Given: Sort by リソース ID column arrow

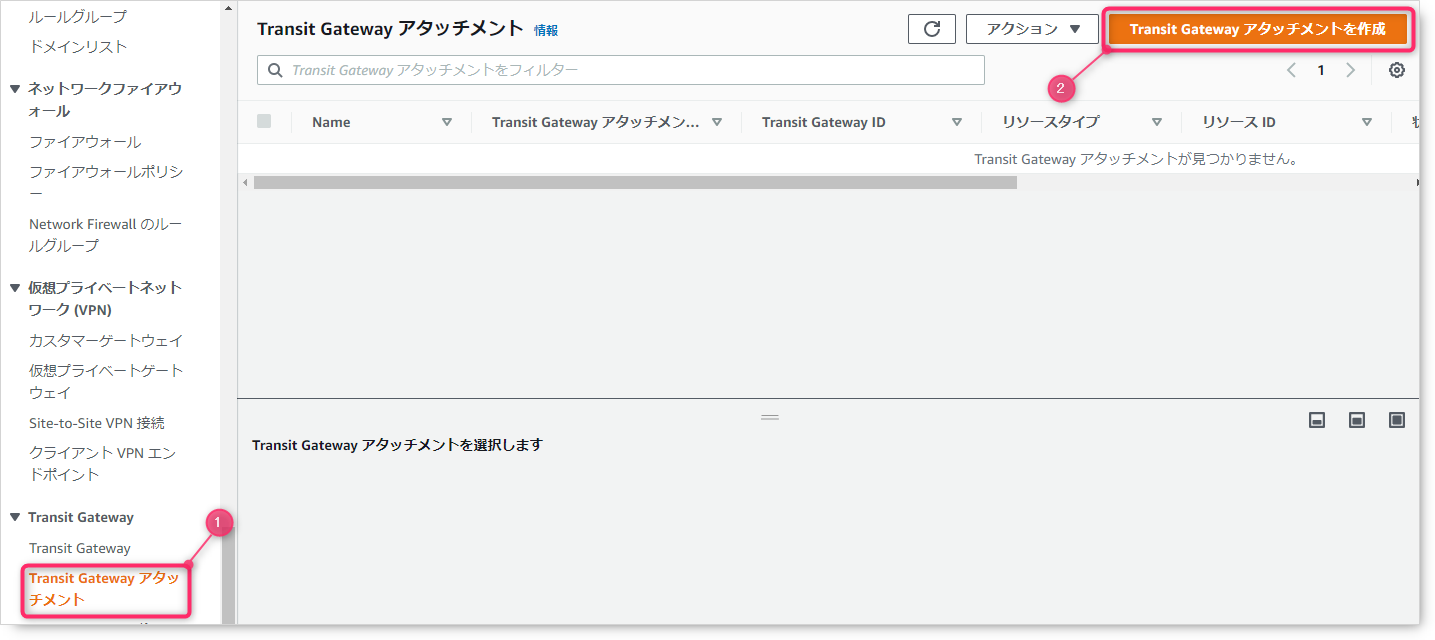Looking at the screenshot, I should [1367, 122].
